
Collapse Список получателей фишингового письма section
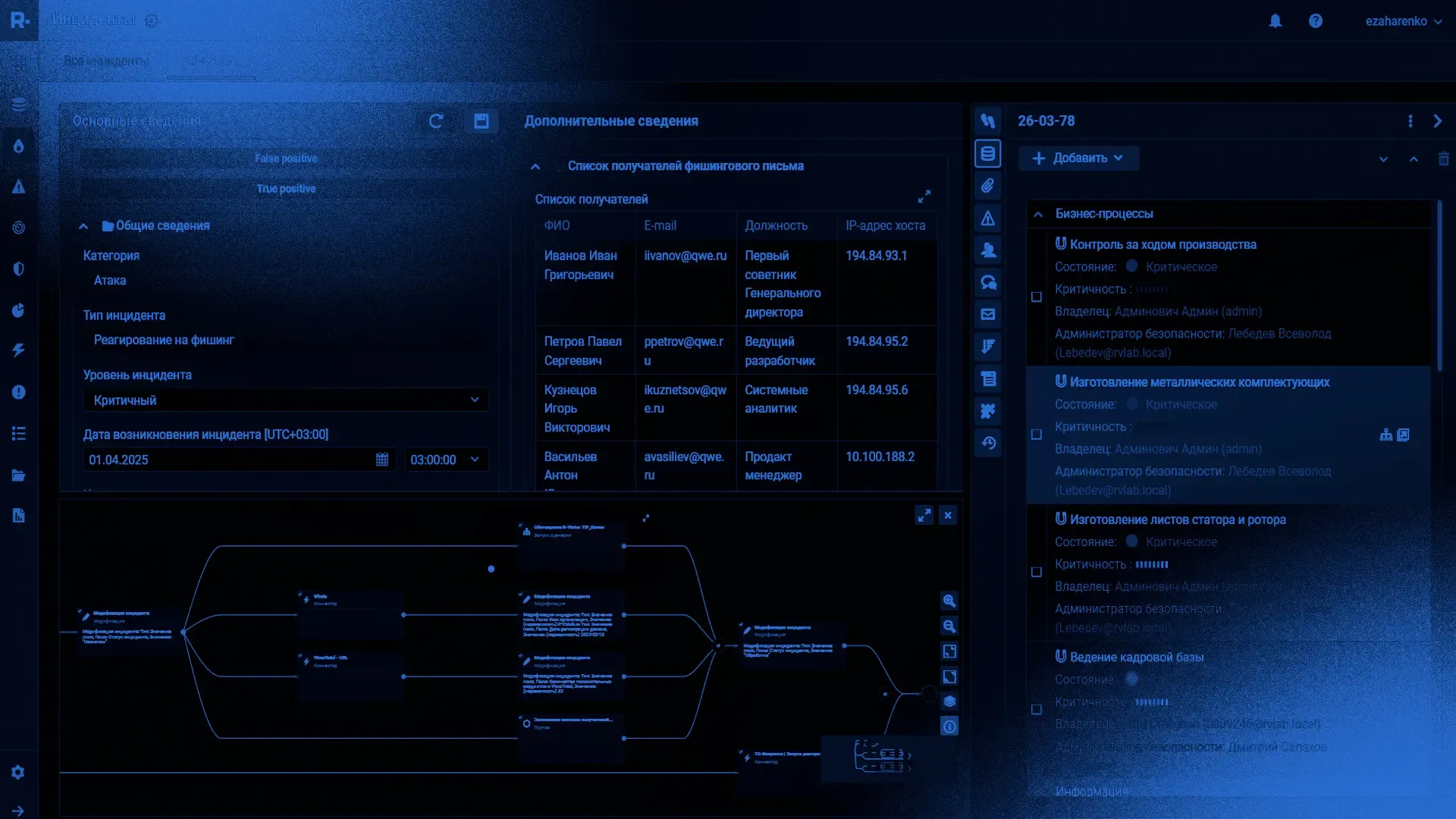[x=535, y=166]
